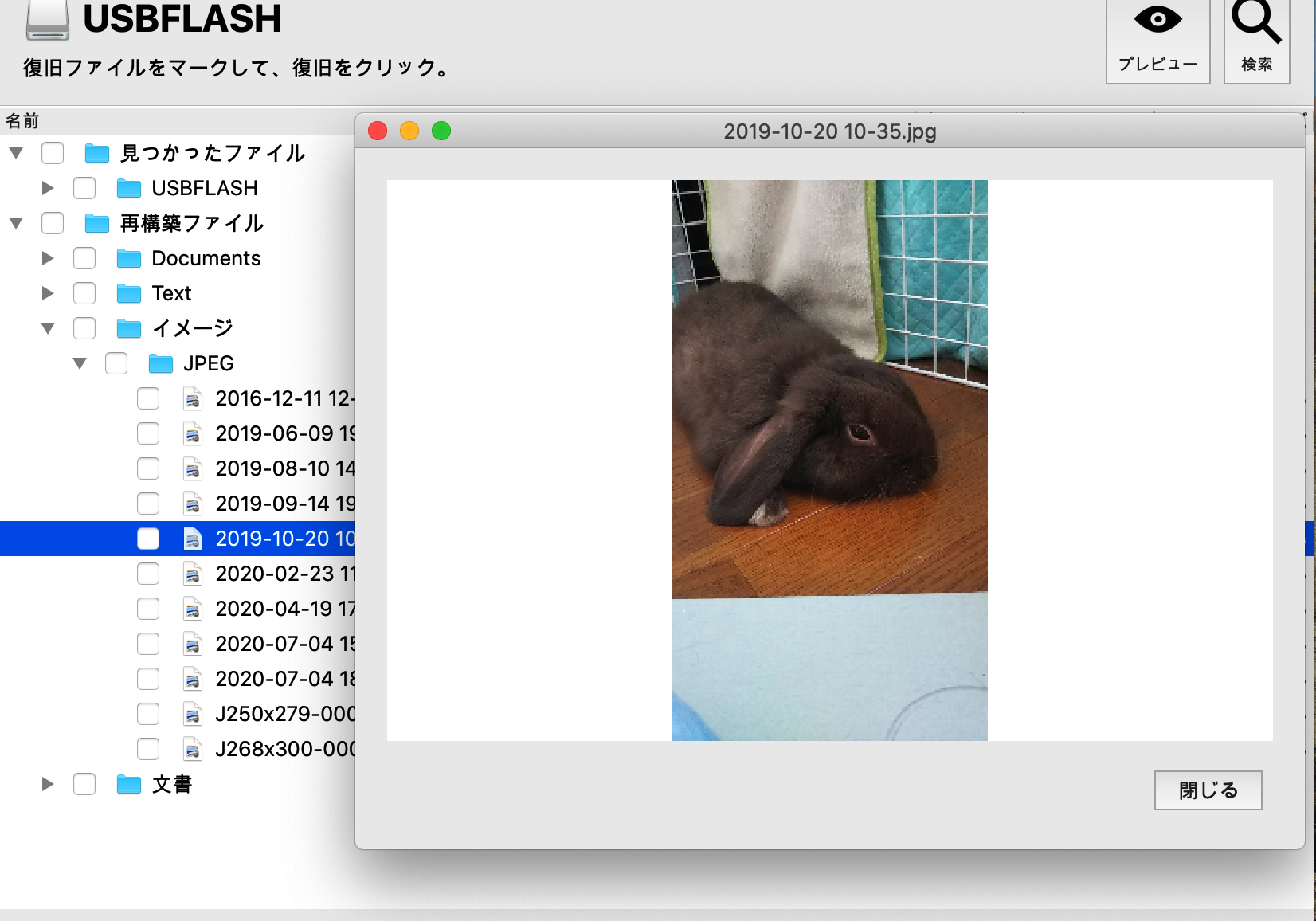Image resolution: width=1316 pixels, height=921 pixels.
Task: Click file icon for 2016-12-11 image
Action: tap(193, 399)
